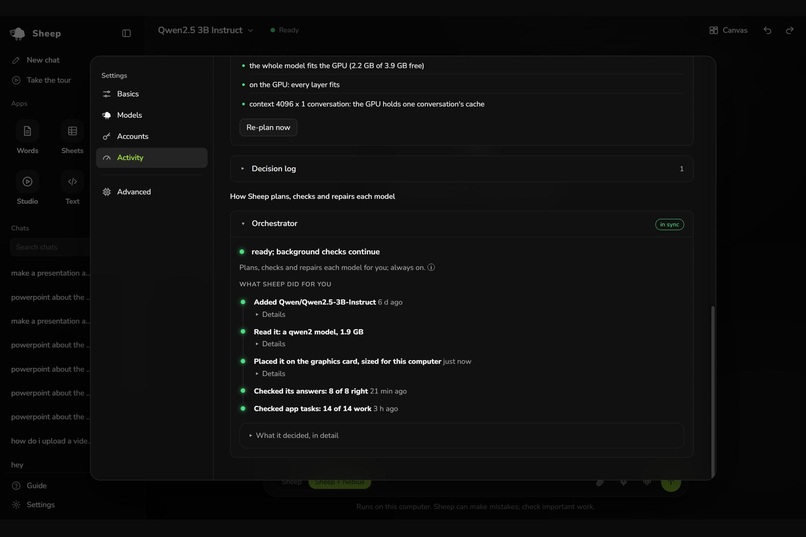Expand the Decision log section
The height and width of the screenshot is (537, 806).
pyautogui.click(x=462, y=169)
